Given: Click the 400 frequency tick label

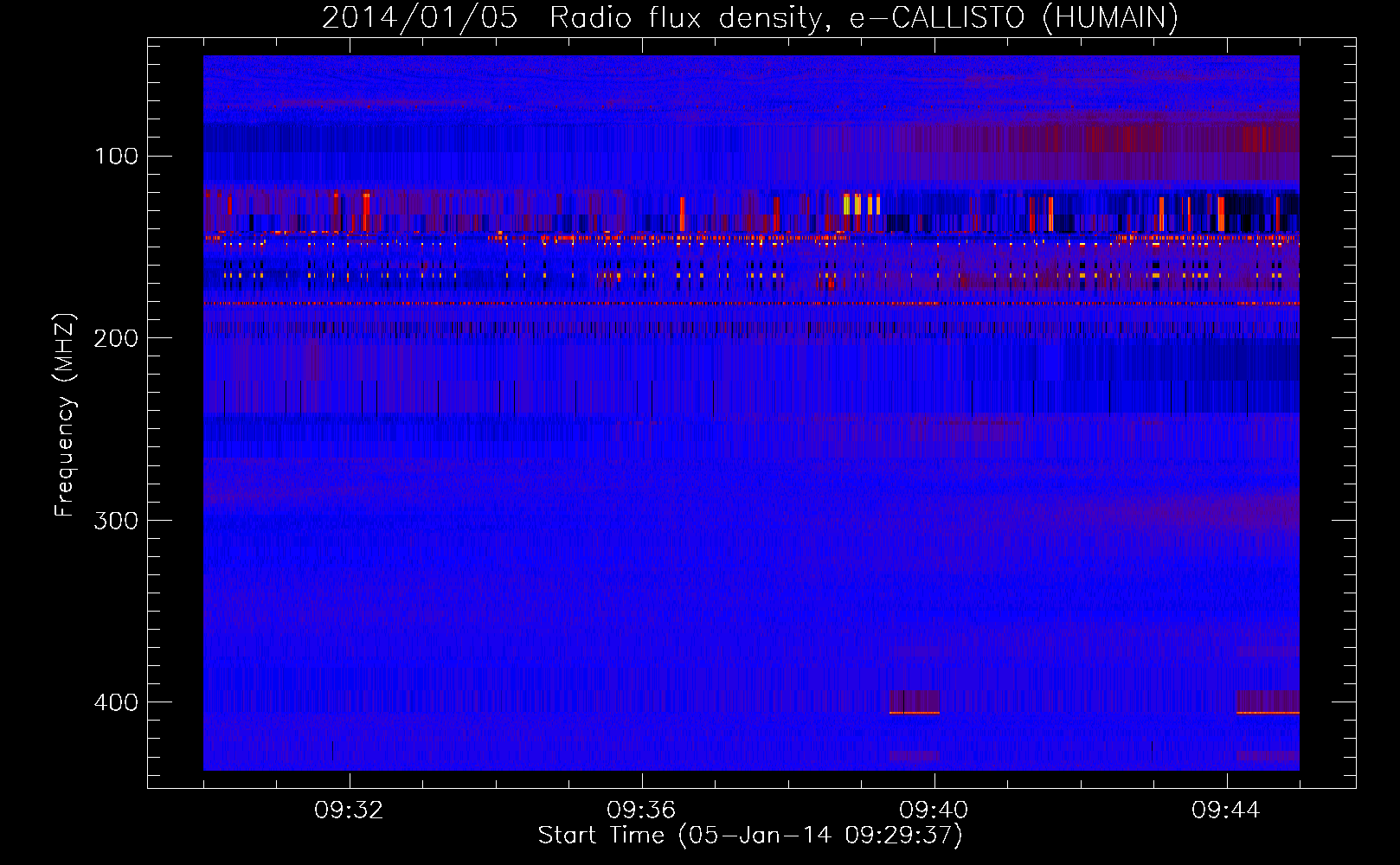Looking at the screenshot, I should [117, 702].
